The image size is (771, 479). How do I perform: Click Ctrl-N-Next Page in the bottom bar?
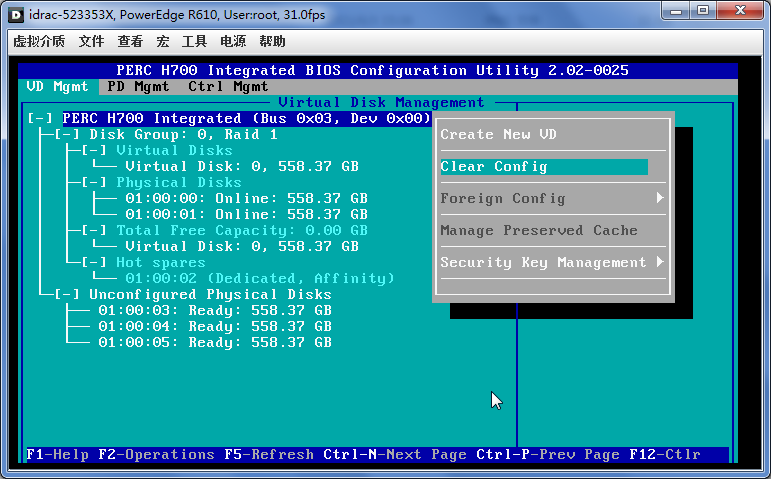tap(395, 454)
